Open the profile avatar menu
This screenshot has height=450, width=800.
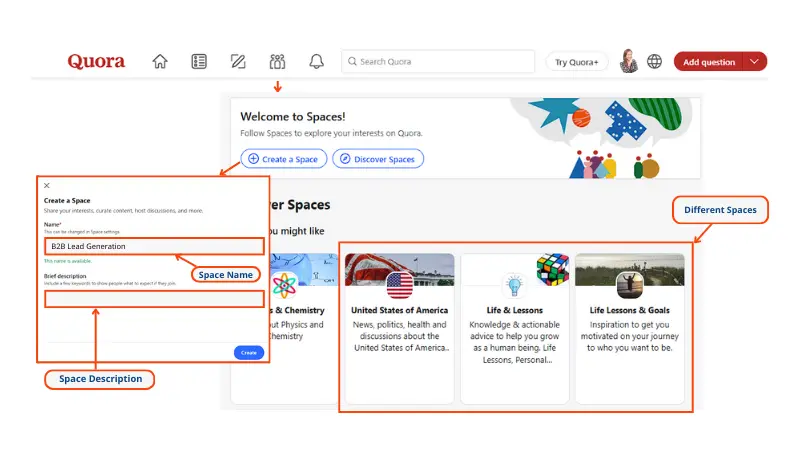pyautogui.click(x=629, y=61)
